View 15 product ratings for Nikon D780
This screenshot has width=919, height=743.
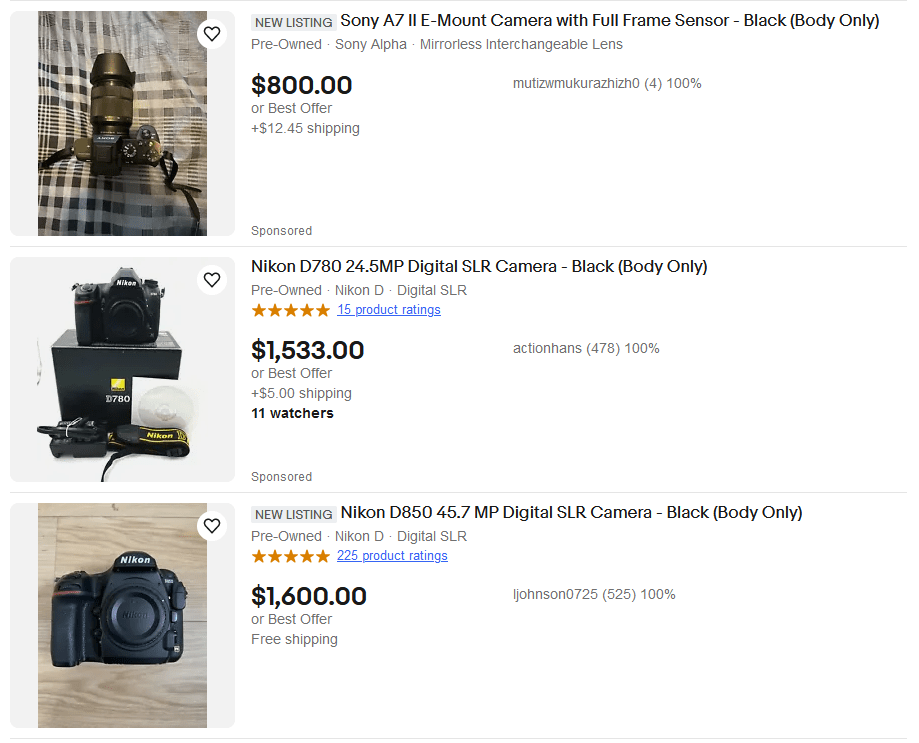point(388,310)
